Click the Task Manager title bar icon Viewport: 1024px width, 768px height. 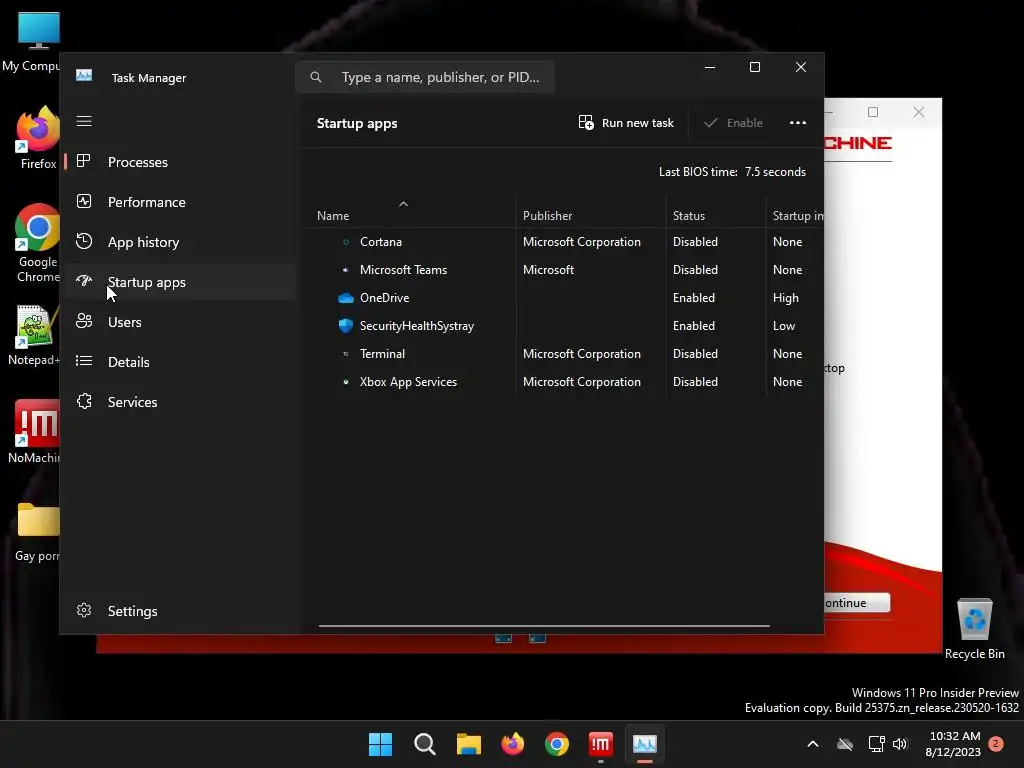(x=84, y=76)
